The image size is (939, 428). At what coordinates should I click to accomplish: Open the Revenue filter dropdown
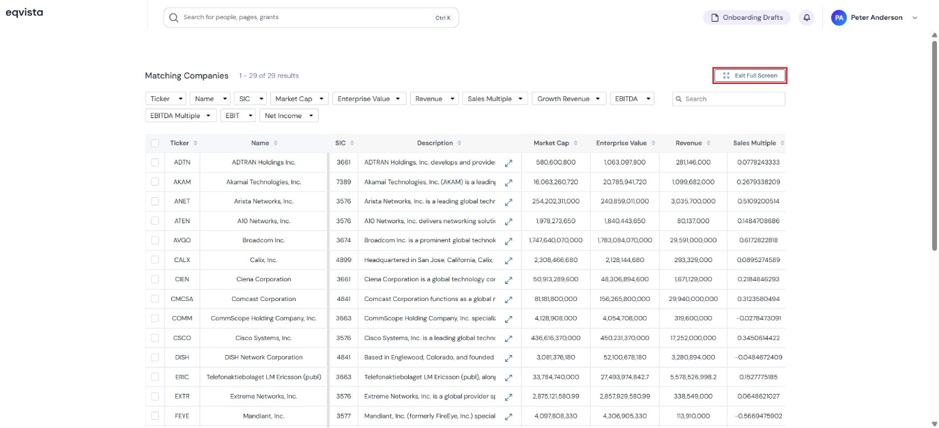point(435,99)
